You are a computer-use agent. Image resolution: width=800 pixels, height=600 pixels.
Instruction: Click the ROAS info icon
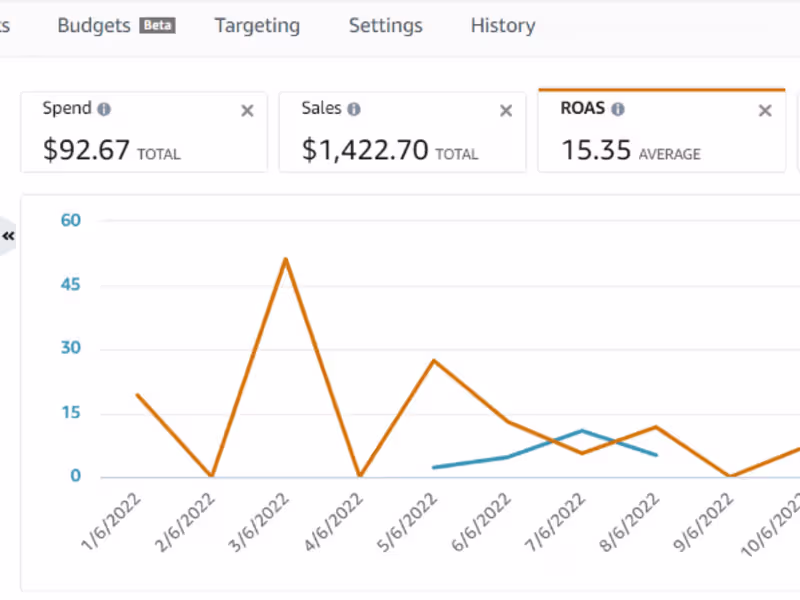tap(618, 109)
